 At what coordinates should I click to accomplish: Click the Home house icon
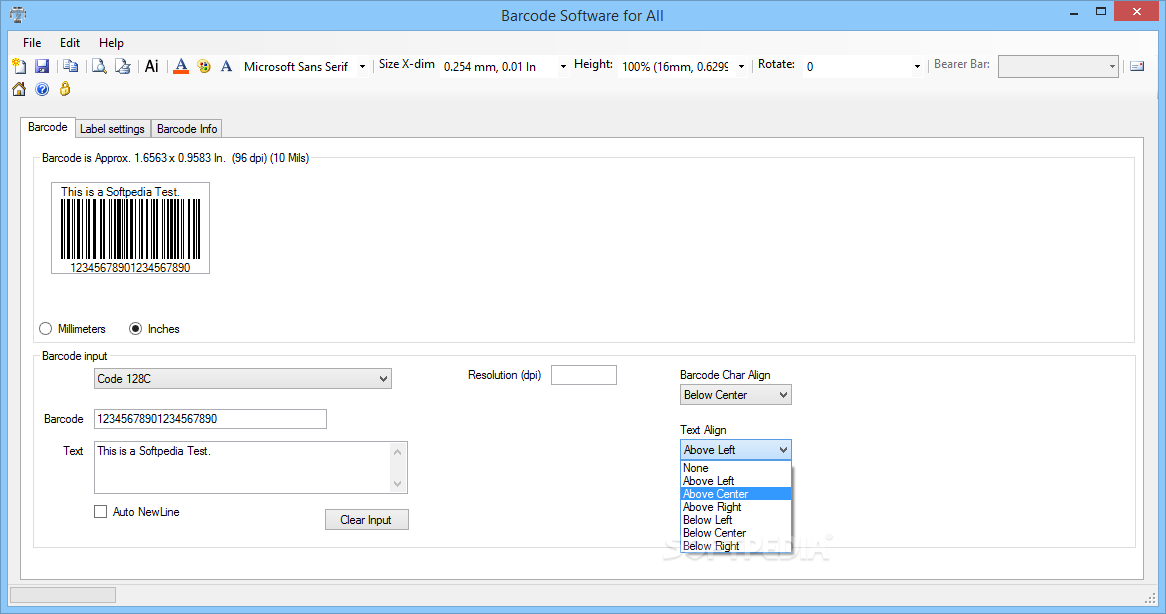click(19, 89)
